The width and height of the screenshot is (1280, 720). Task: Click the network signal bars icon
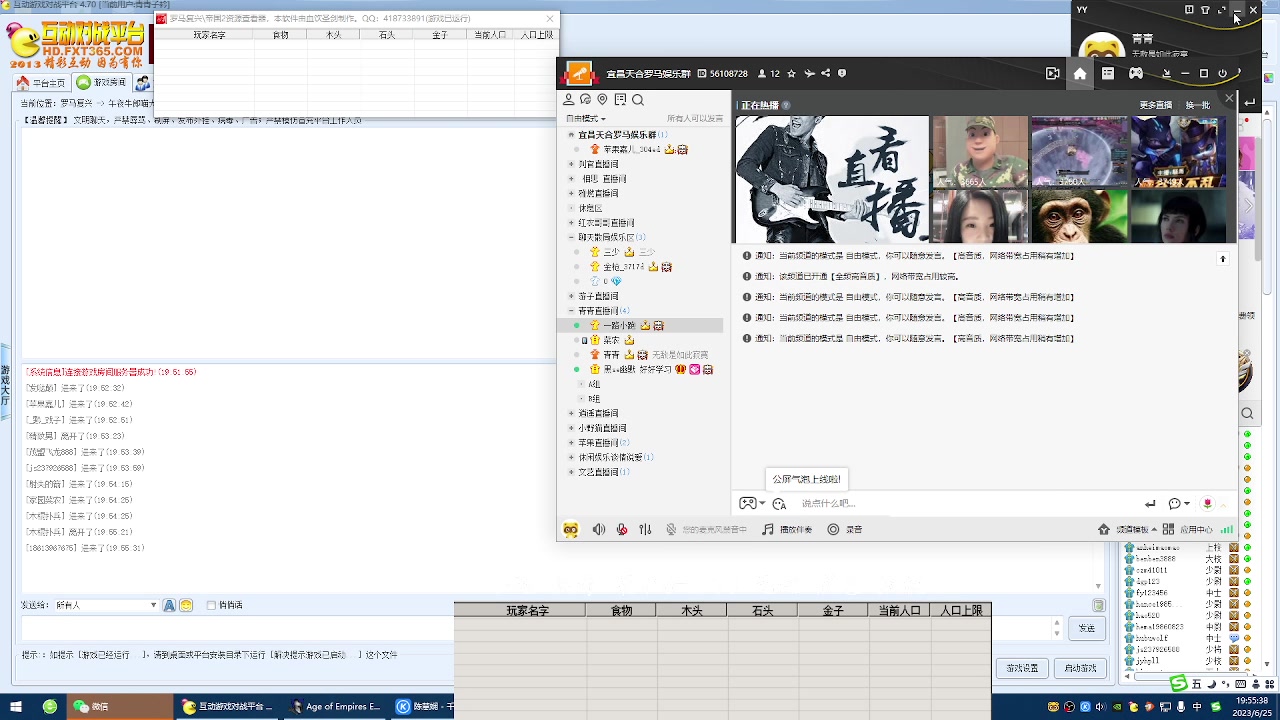point(1227,530)
